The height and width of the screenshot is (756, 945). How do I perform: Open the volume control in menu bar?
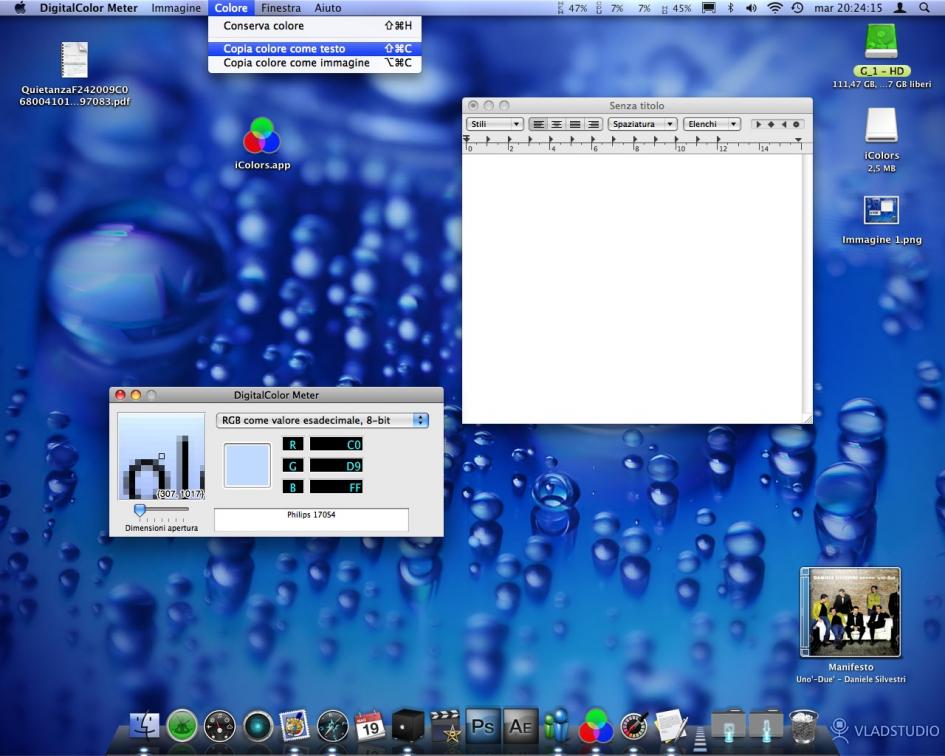[x=751, y=8]
